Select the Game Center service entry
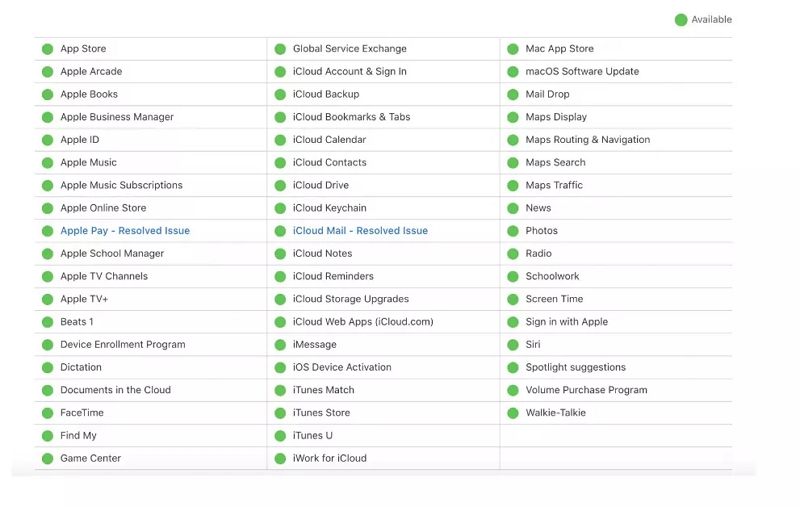Image resolution: width=800 pixels, height=507 pixels. [90, 459]
